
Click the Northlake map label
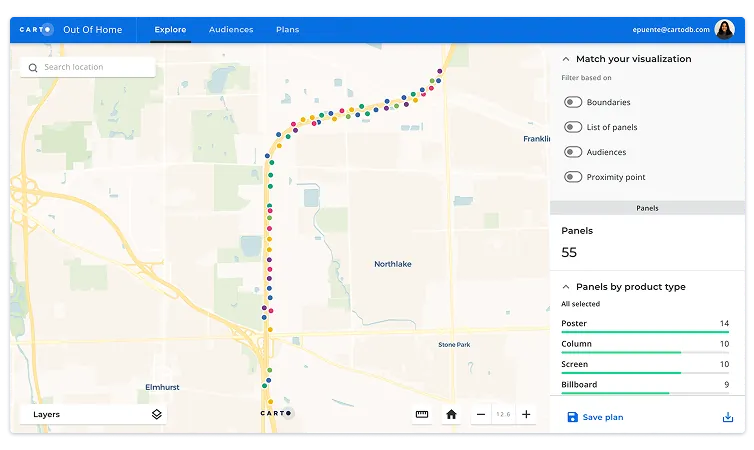click(393, 264)
